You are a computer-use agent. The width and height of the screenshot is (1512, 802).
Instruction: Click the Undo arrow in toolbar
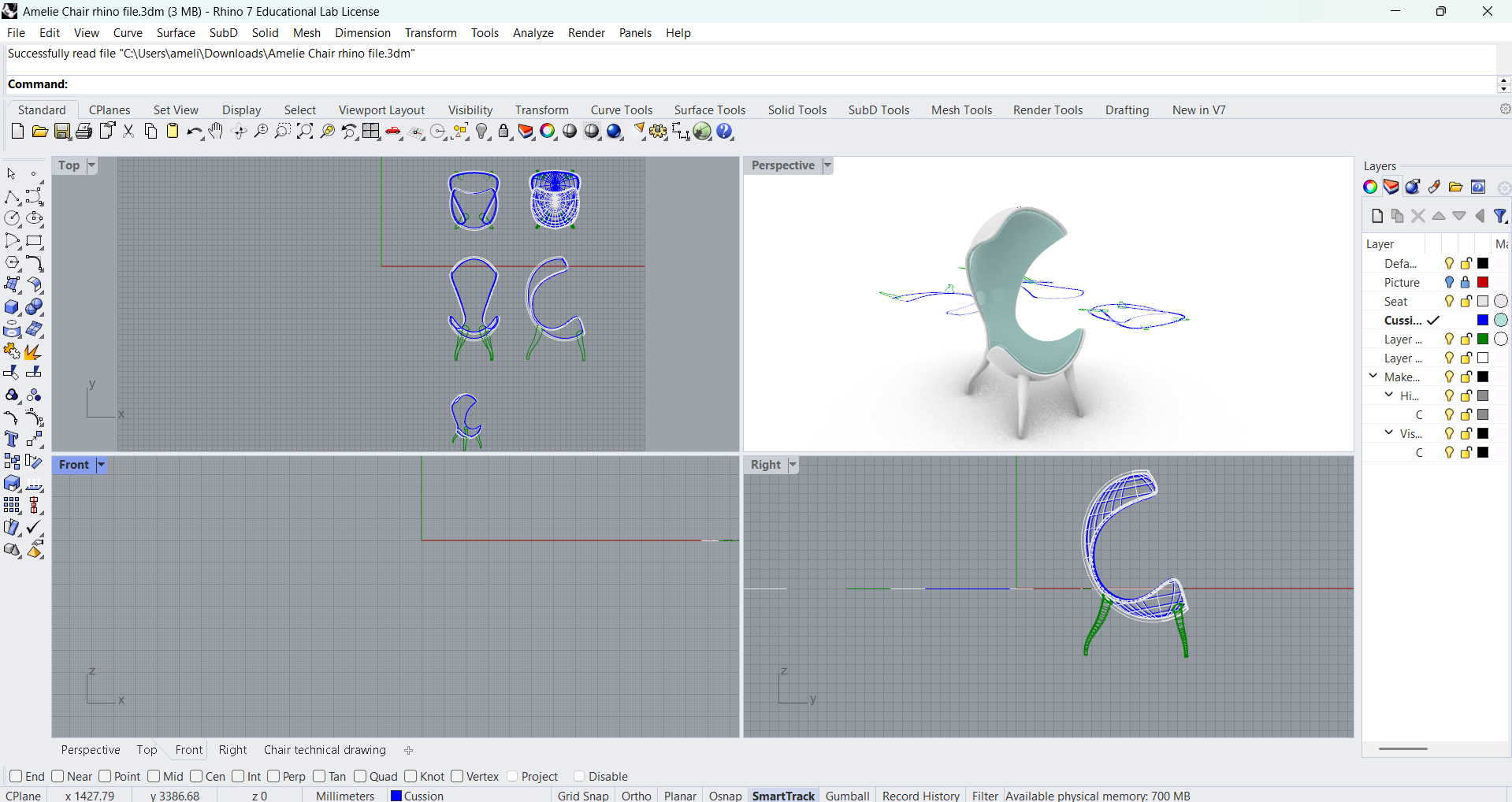click(193, 132)
